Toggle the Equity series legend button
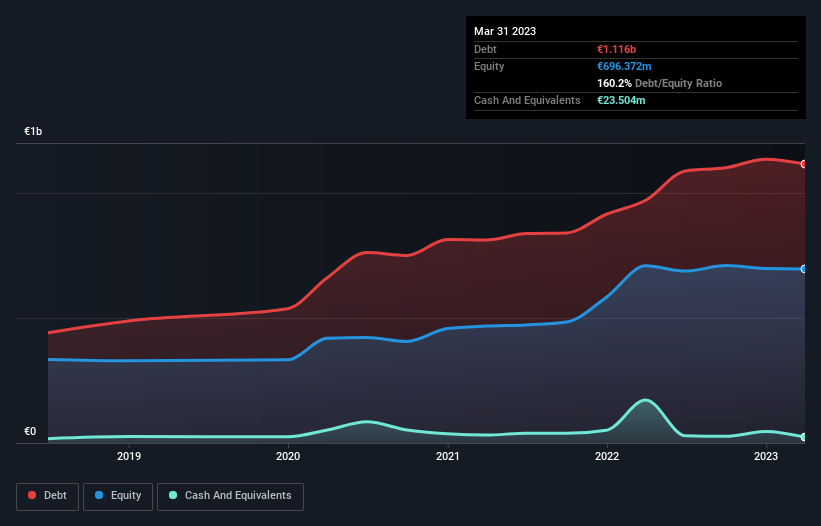 (118, 496)
